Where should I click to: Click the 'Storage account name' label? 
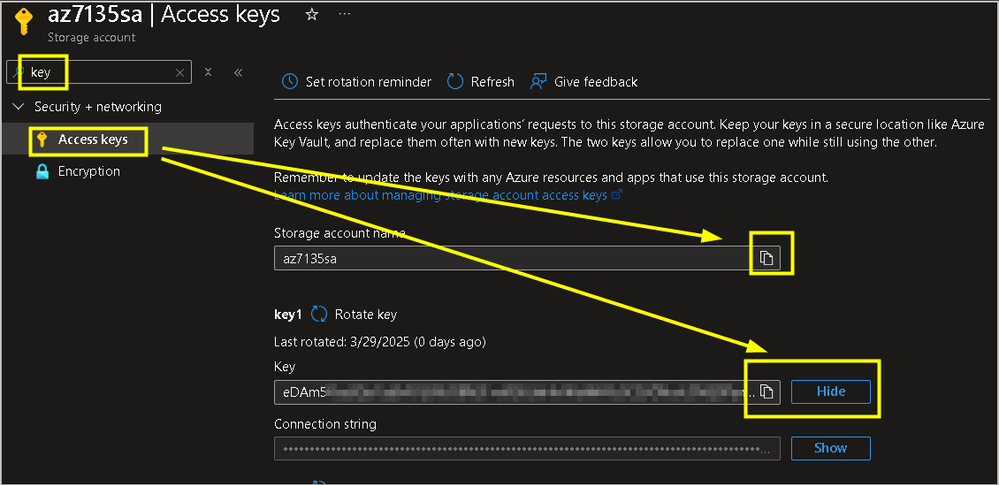pyautogui.click(x=340, y=233)
